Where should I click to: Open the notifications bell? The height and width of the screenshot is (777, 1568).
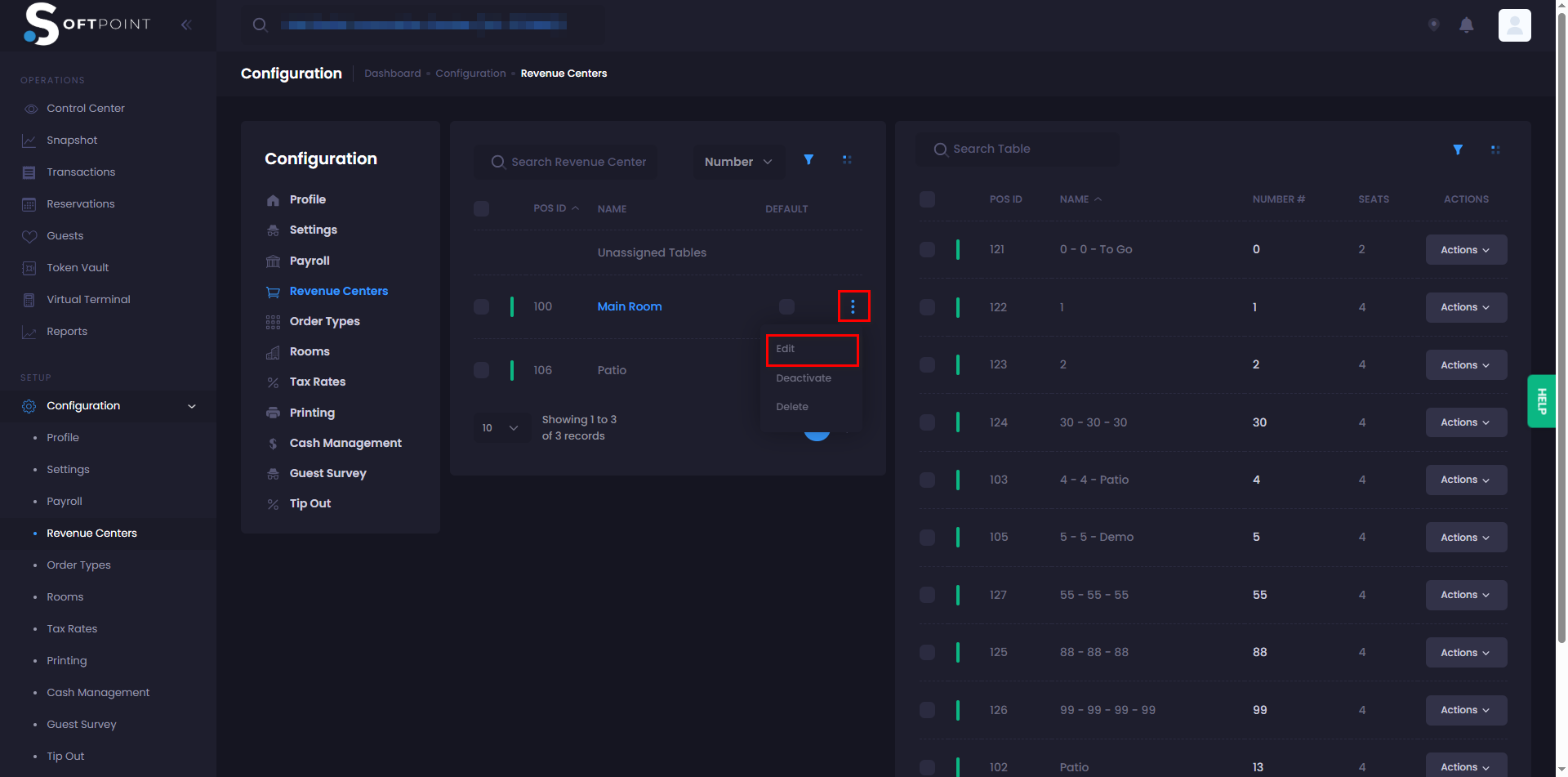click(x=1466, y=25)
